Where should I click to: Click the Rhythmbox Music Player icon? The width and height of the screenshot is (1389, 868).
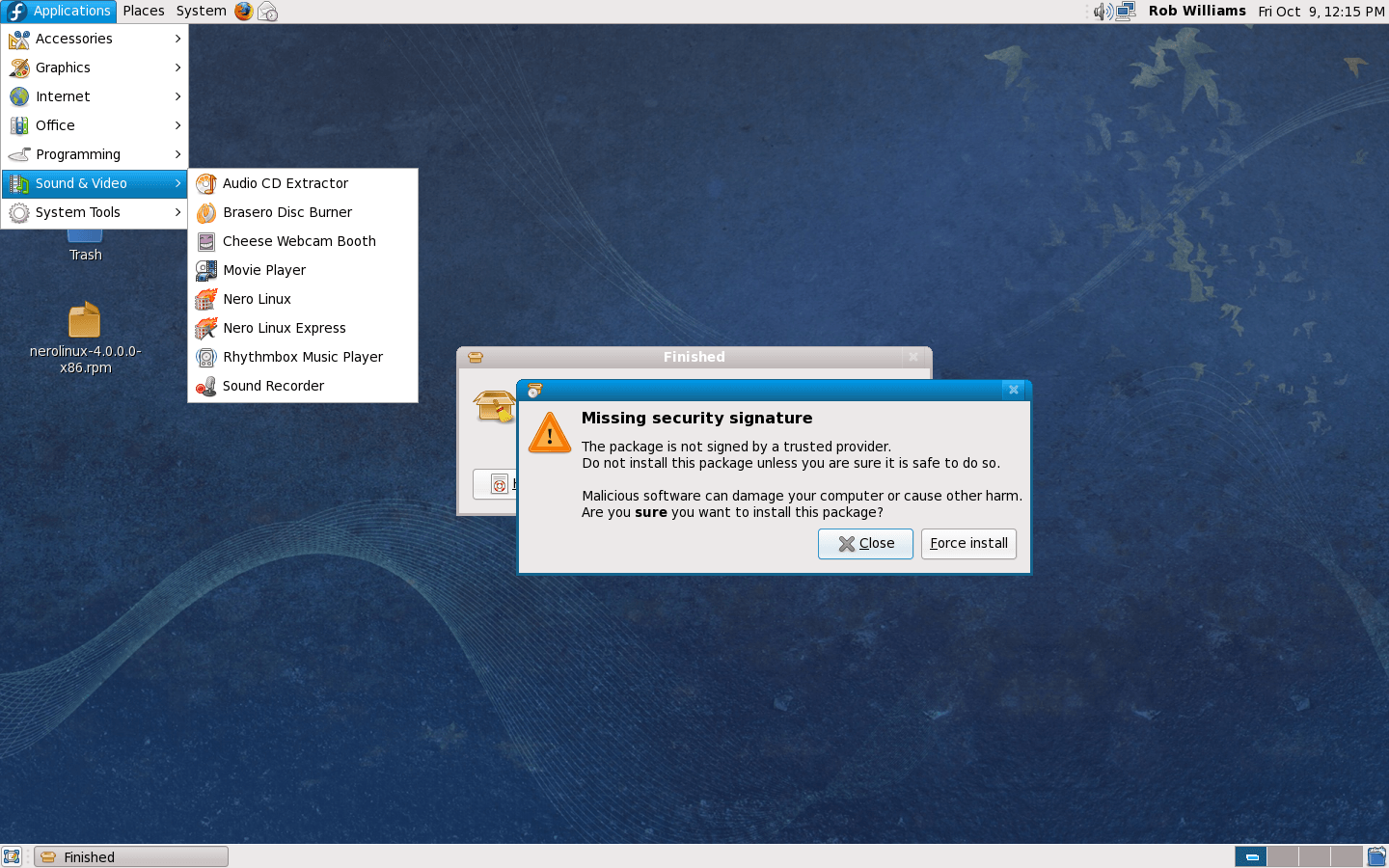[206, 357]
